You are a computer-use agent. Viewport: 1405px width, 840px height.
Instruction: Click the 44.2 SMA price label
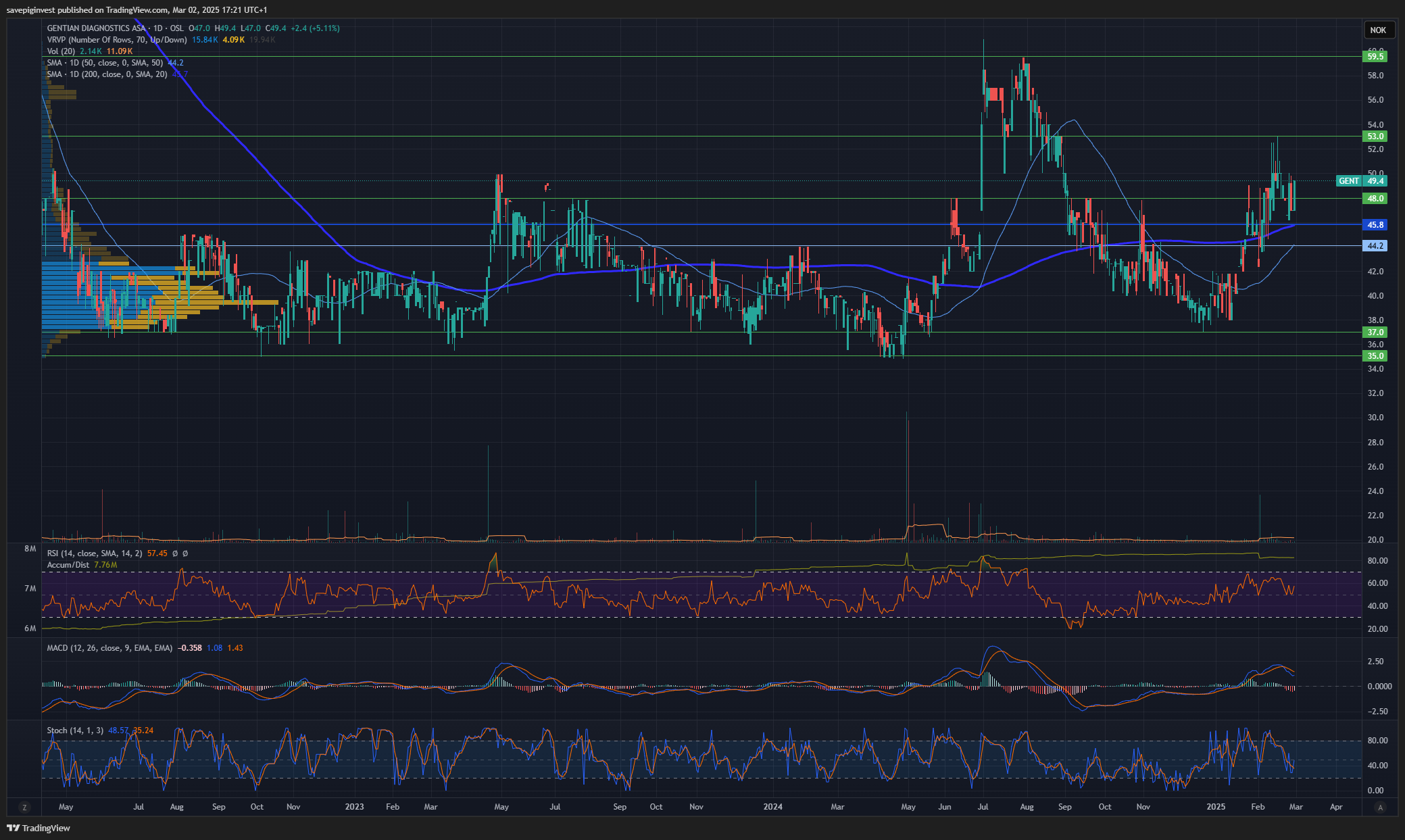[1375, 246]
